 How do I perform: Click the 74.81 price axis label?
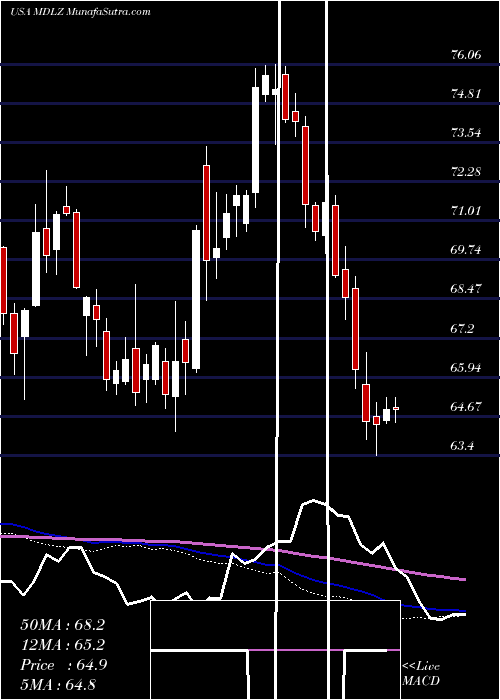[466, 94]
